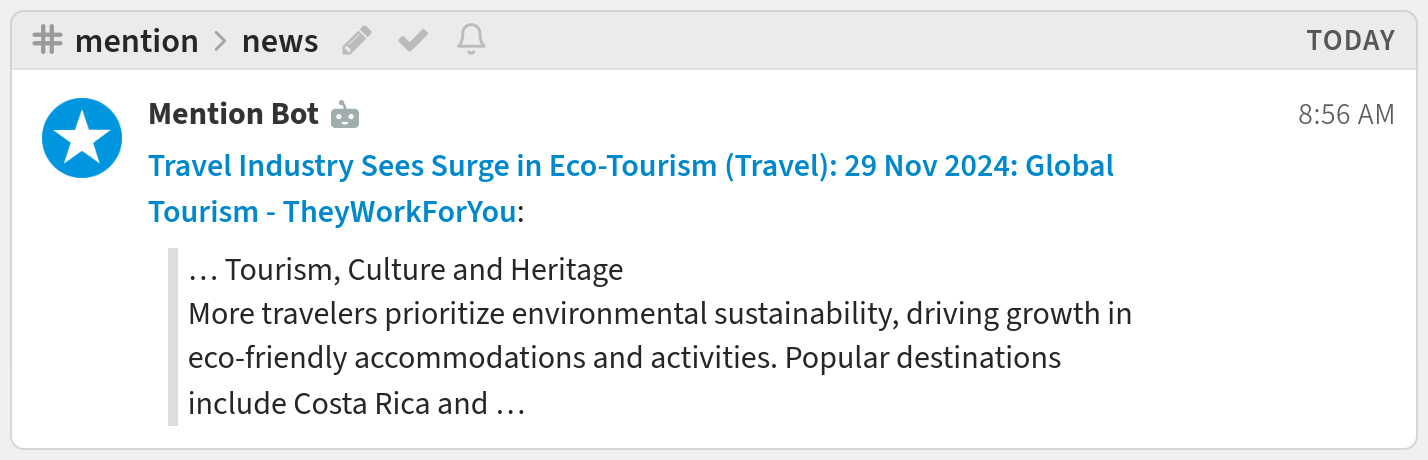Viewport: 1428px width, 460px height.
Task: Click the hash stream icon
Action: (x=48, y=40)
